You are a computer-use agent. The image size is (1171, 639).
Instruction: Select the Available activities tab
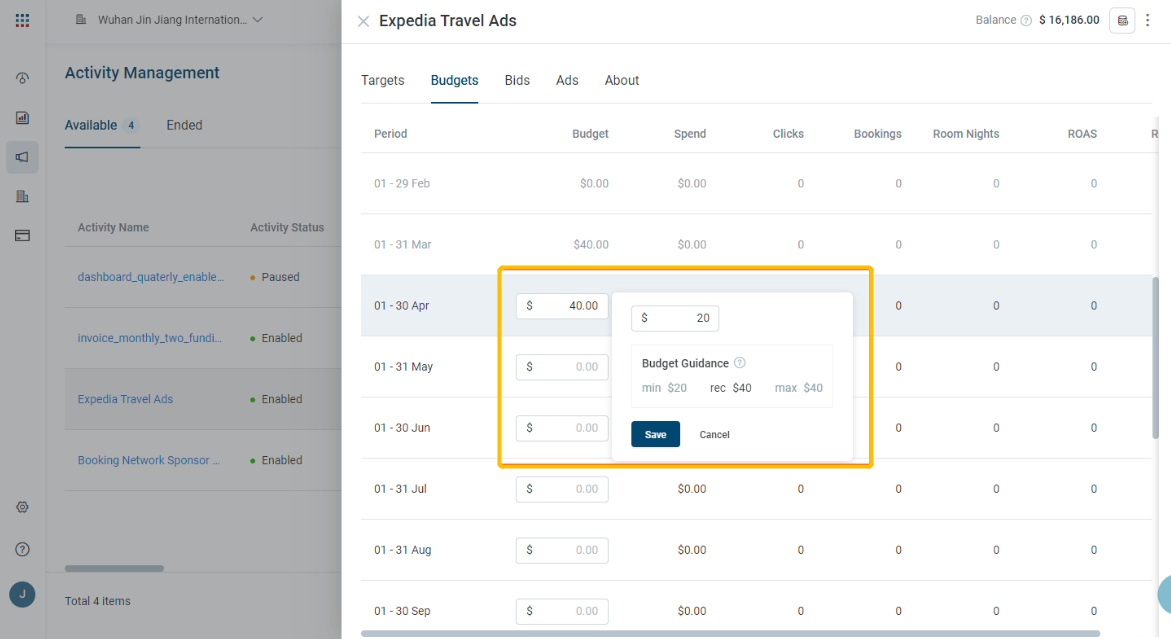coord(102,125)
